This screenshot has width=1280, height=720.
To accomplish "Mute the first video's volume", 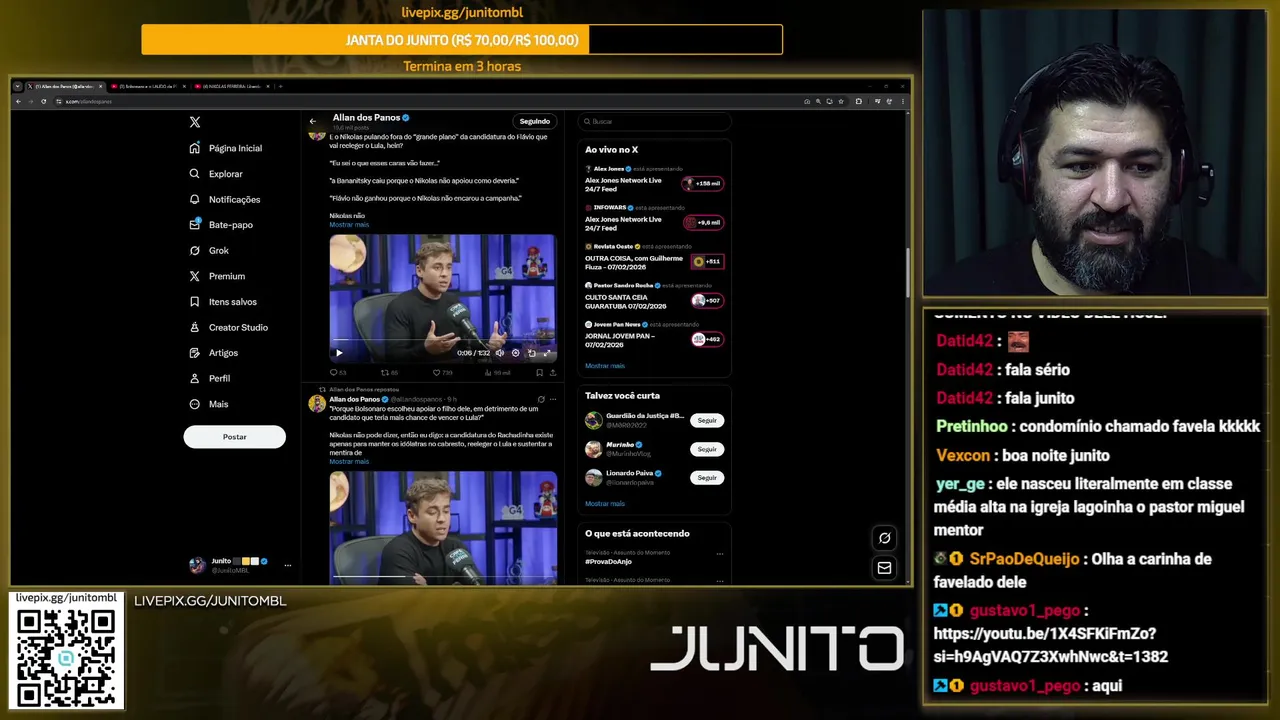I will [x=500, y=353].
